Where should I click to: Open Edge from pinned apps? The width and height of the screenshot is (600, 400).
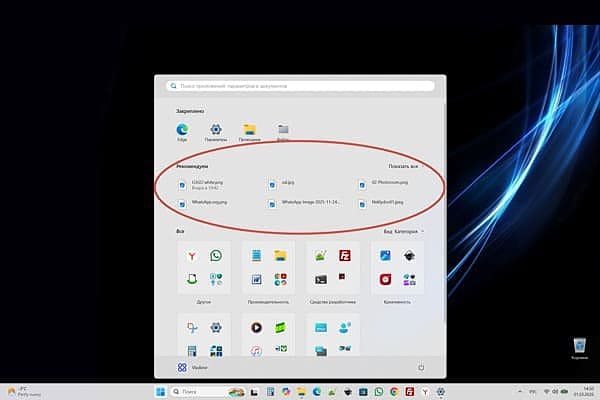pos(182,129)
